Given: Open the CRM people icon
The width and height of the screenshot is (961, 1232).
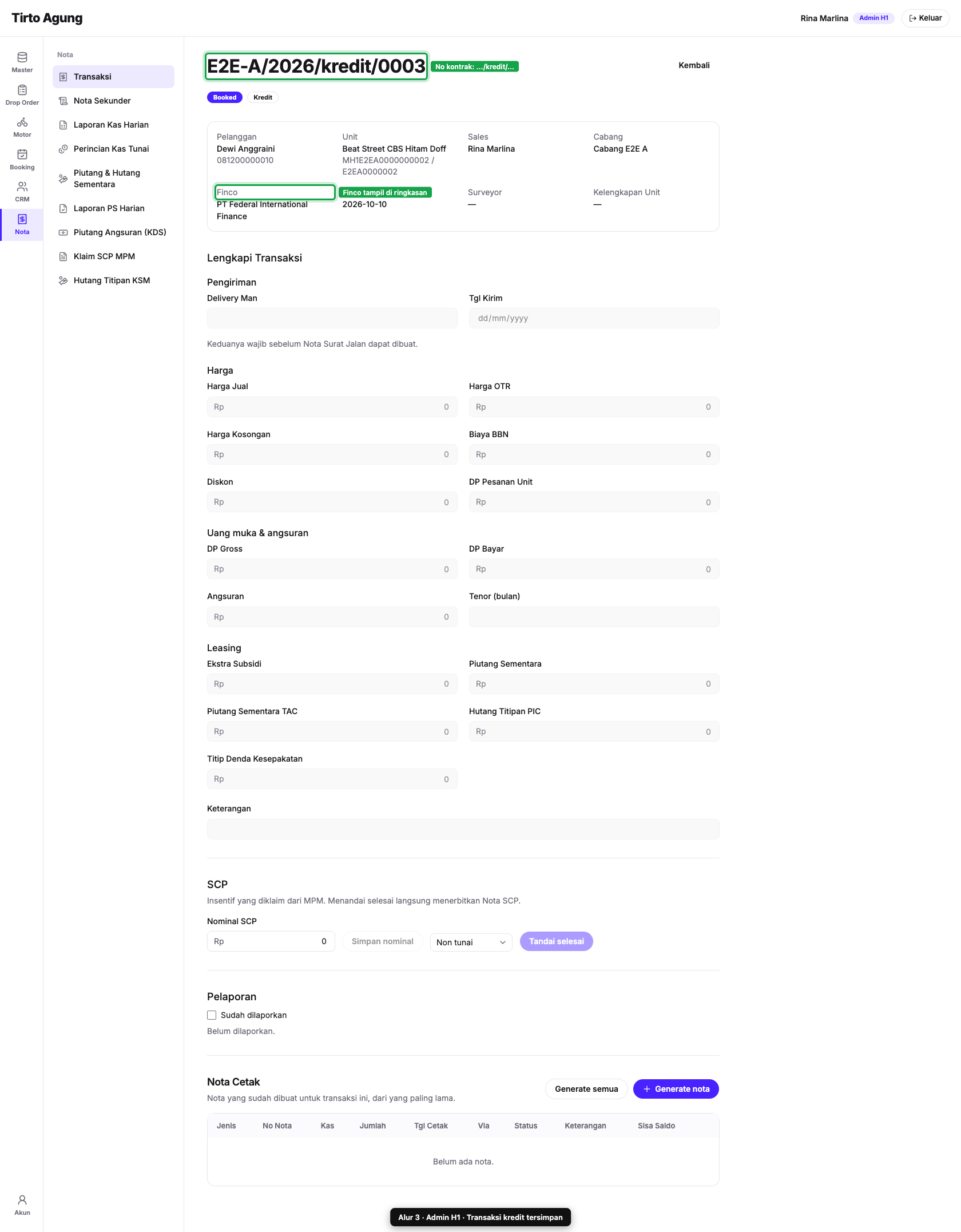Looking at the screenshot, I should click(22, 187).
